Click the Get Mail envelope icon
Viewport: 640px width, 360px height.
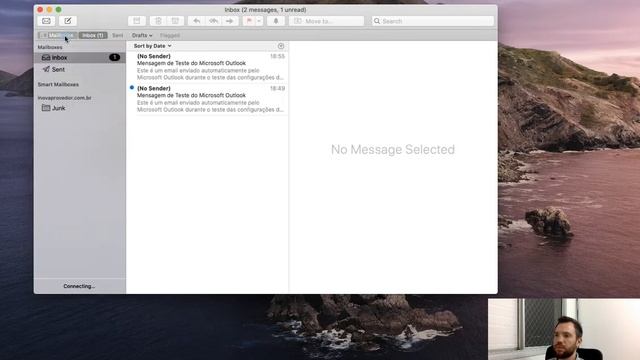pos(47,21)
